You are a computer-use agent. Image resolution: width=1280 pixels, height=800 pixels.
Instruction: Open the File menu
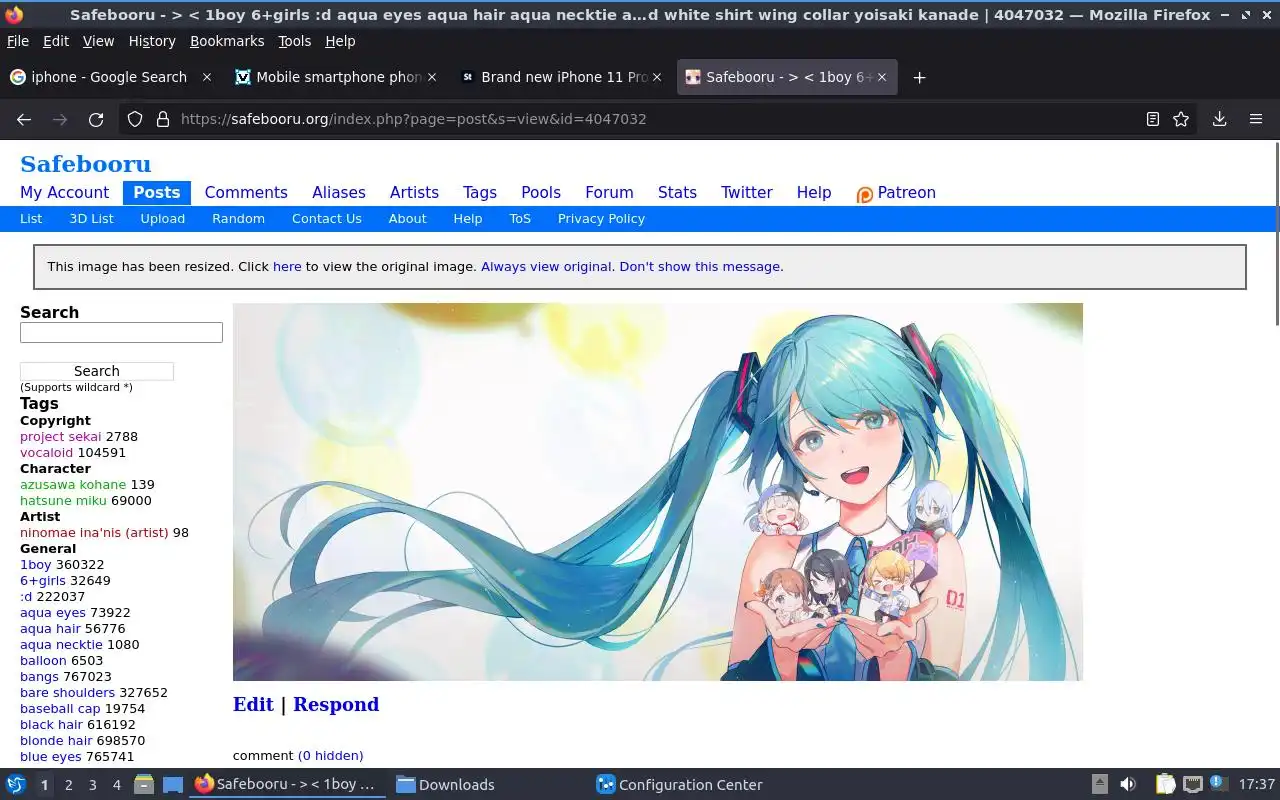pos(18,41)
